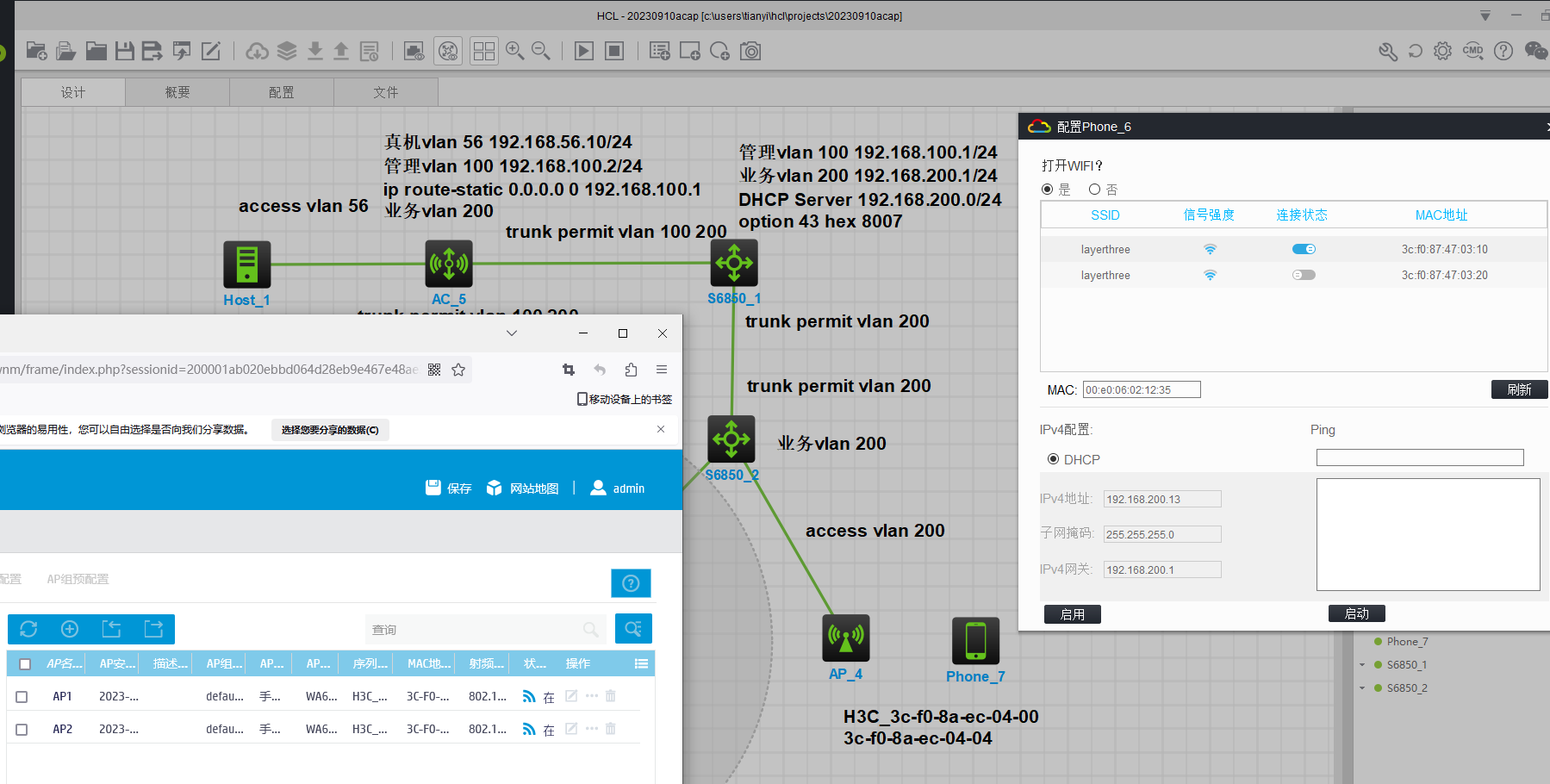Select the S6850_1 switch on canvas
The width and height of the screenshot is (1550, 784).
734,263
